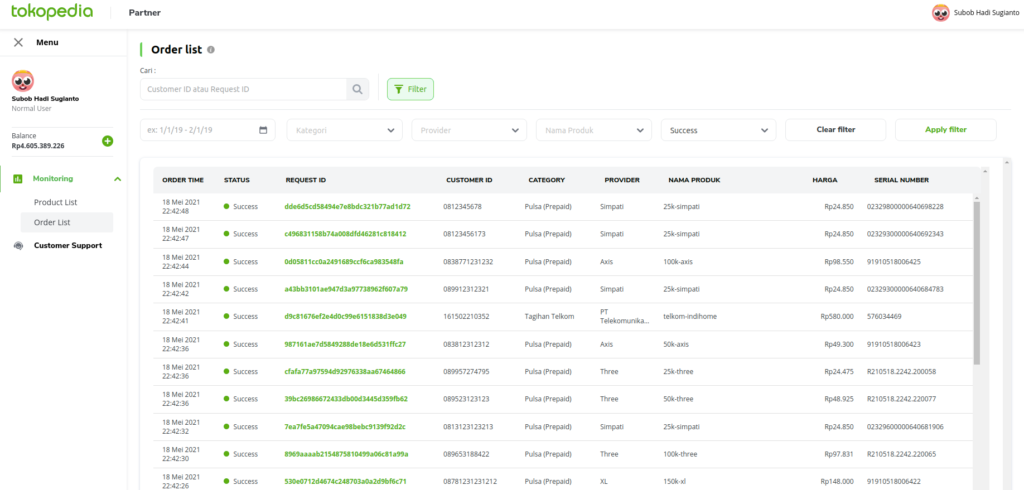This screenshot has height=490, width=1024.
Task: Click the Order list info help icon
Action: pyautogui.click(x=211, y=49)
